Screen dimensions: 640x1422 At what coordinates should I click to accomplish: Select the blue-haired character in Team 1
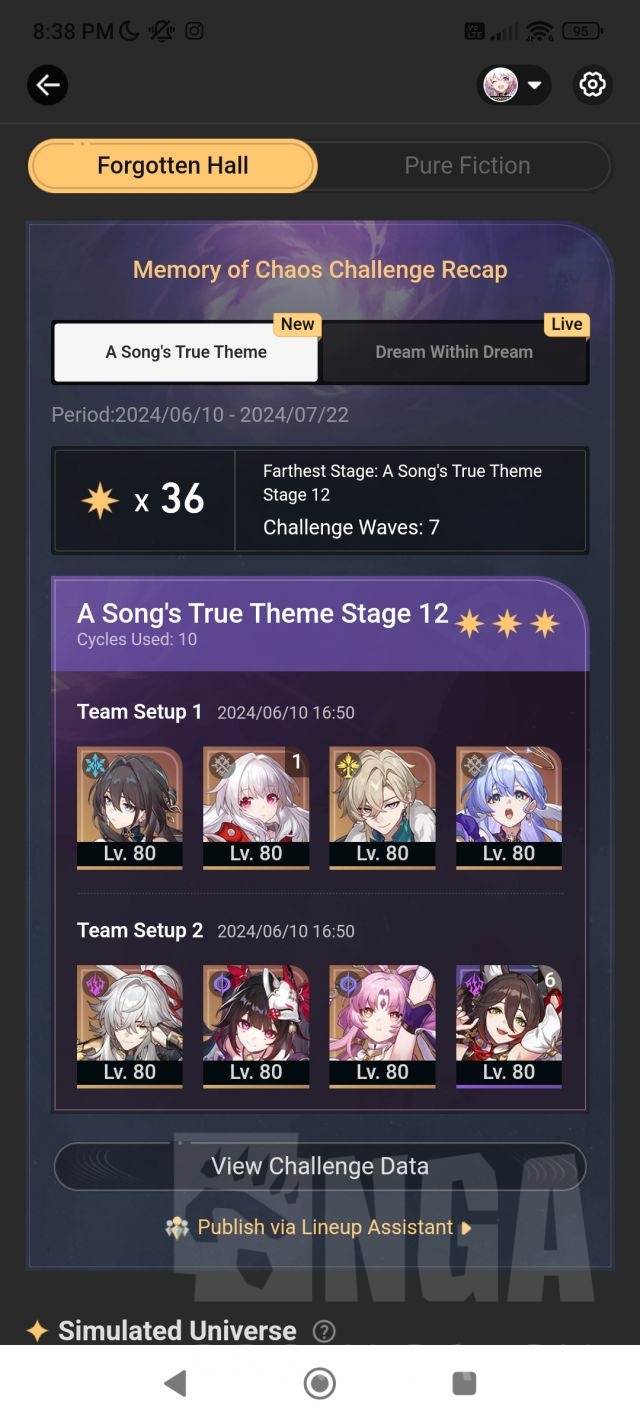[x=509, y=808]
